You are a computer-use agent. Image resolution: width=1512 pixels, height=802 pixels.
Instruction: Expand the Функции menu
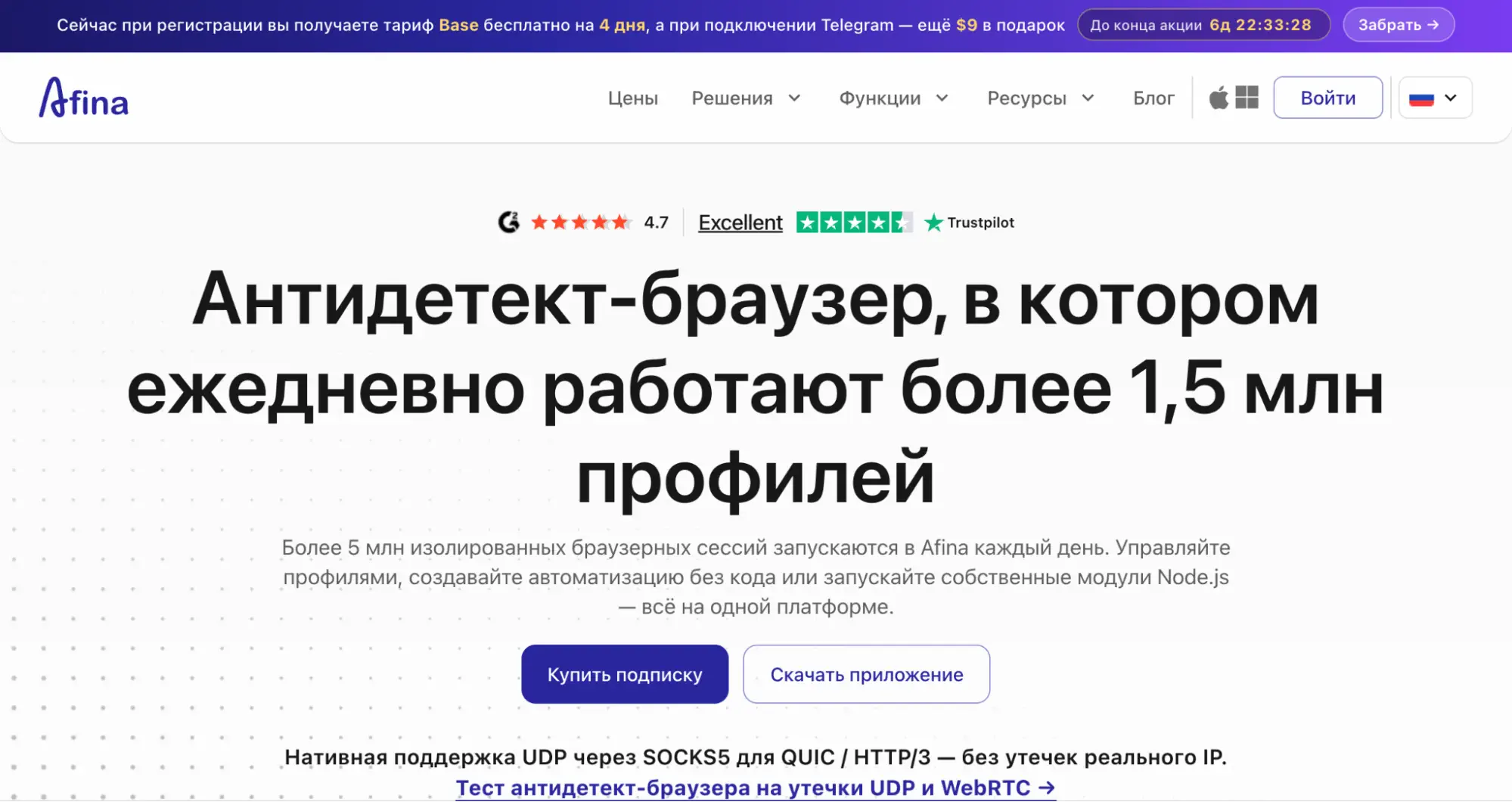(x=894, y=98)
